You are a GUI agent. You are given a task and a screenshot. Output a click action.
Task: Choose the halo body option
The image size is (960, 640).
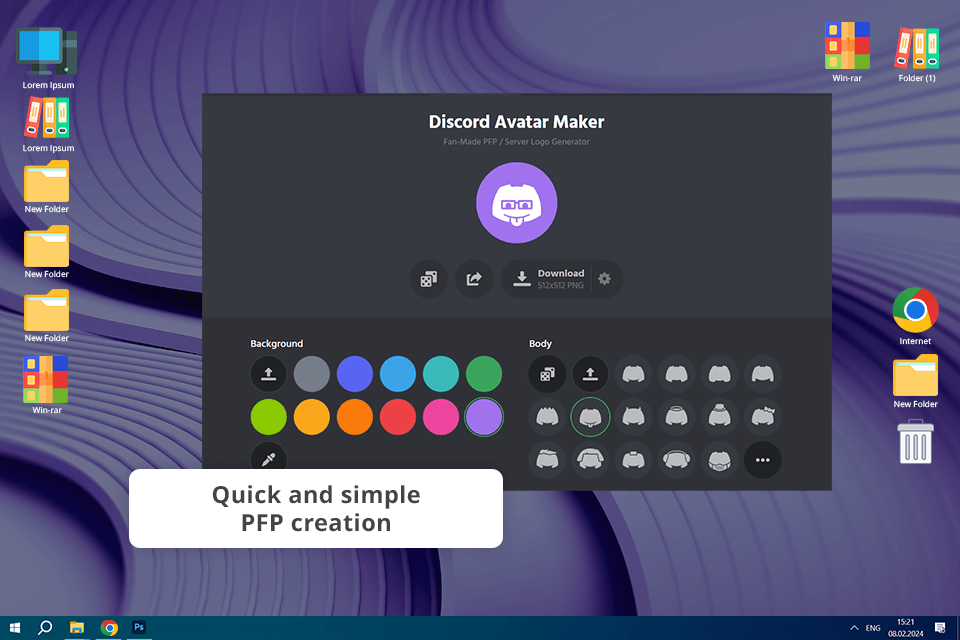click(x=677, y=416)
